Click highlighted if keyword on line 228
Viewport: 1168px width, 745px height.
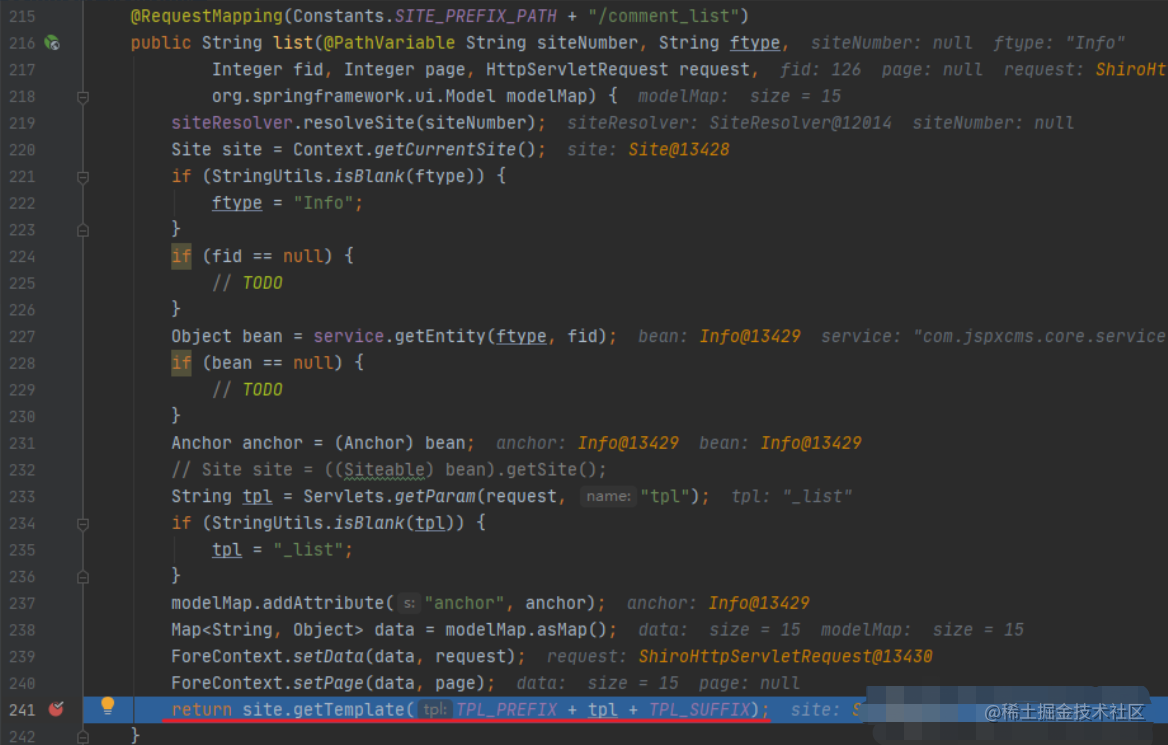[x=181, y=363]
